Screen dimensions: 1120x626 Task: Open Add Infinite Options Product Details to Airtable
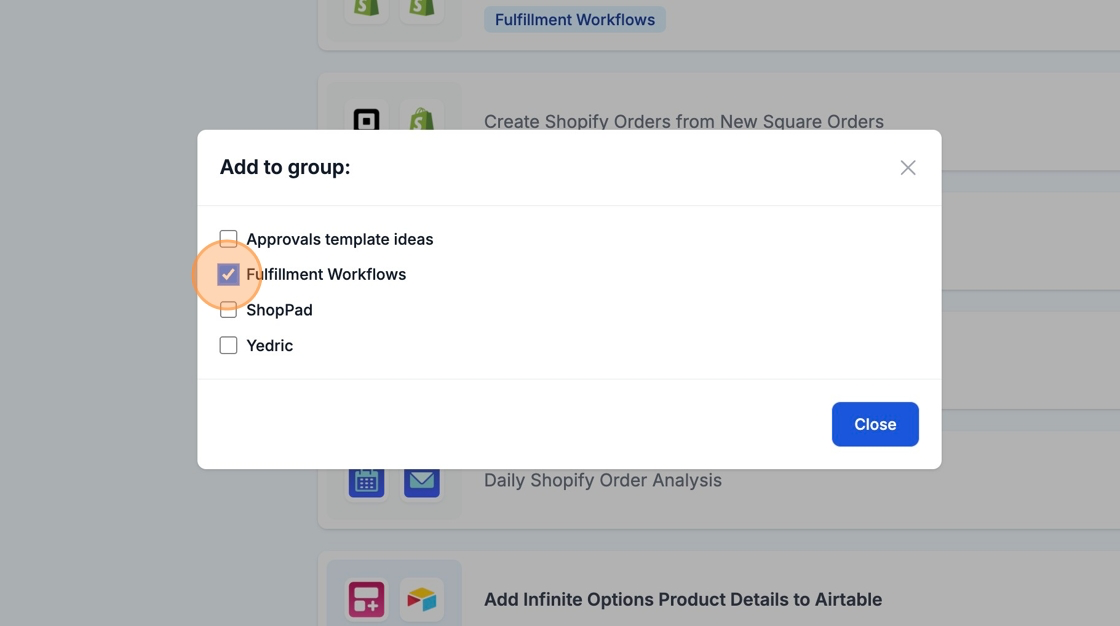(682, 599)
